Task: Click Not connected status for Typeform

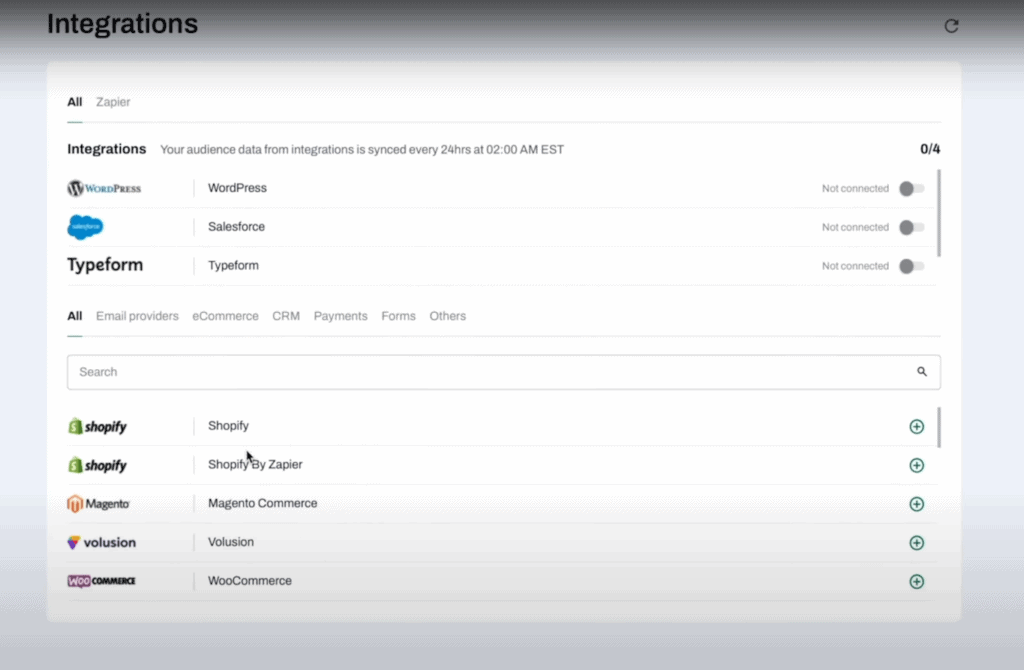Action: coord(855,266)
